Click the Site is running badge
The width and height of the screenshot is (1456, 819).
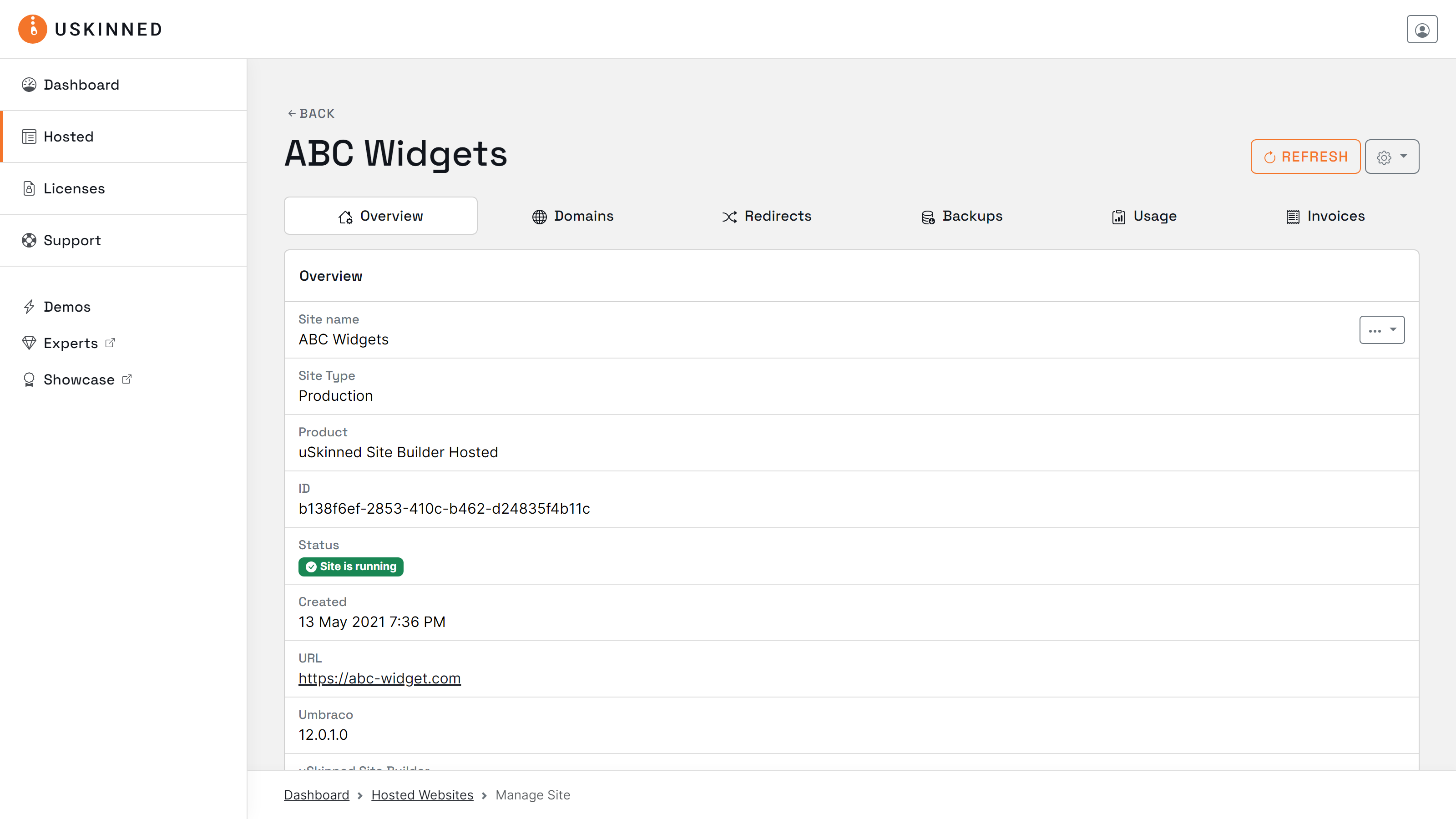tap(350, 566)
